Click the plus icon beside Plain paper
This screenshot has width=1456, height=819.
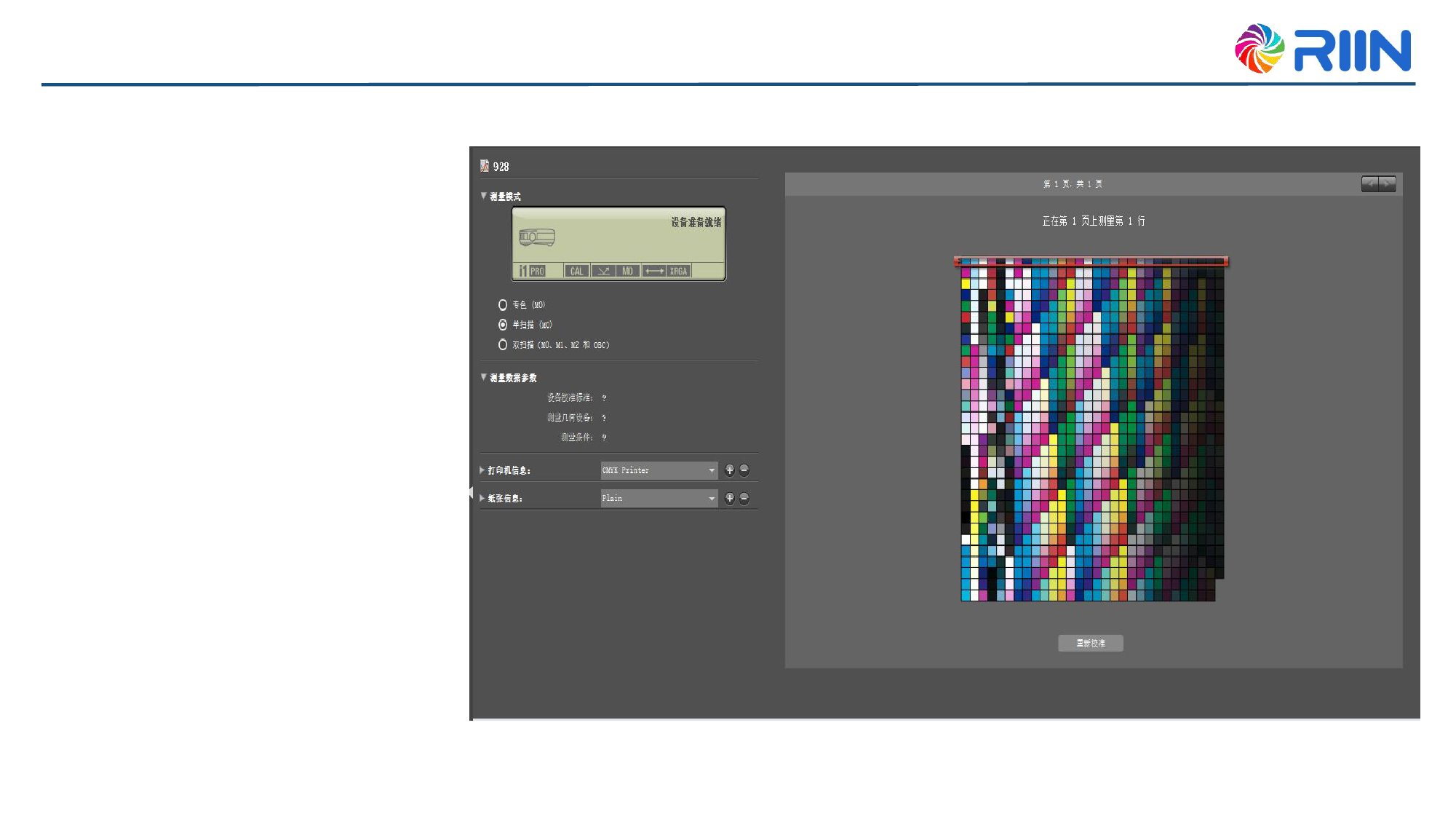click(x=729, y=498)
